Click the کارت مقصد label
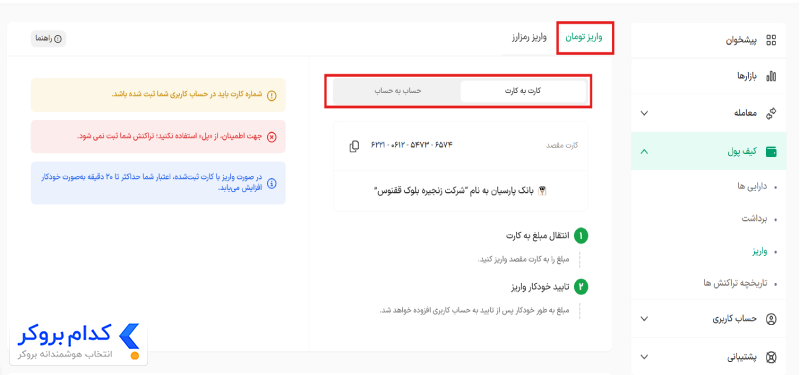 562,146
